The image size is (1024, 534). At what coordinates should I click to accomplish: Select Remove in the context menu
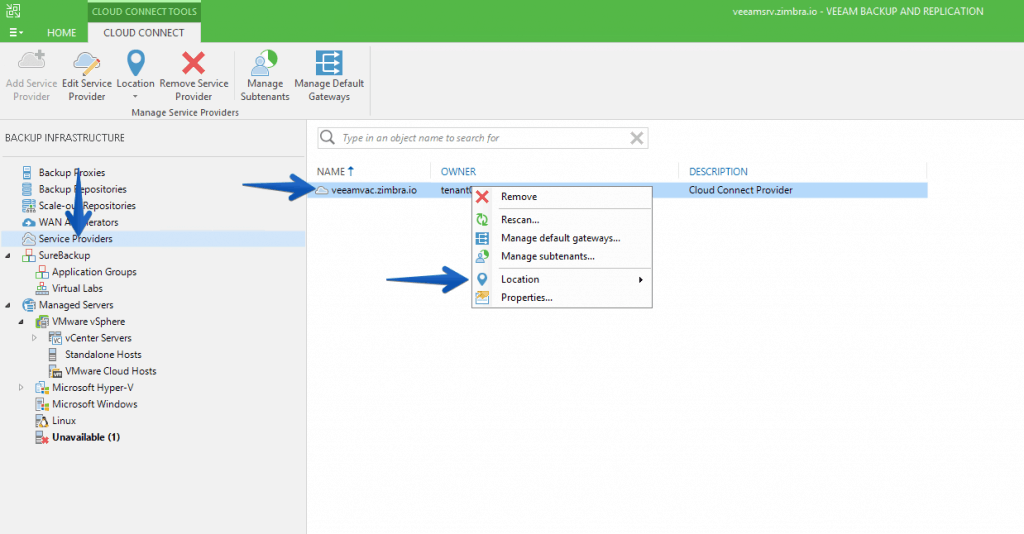coord(518,197)
